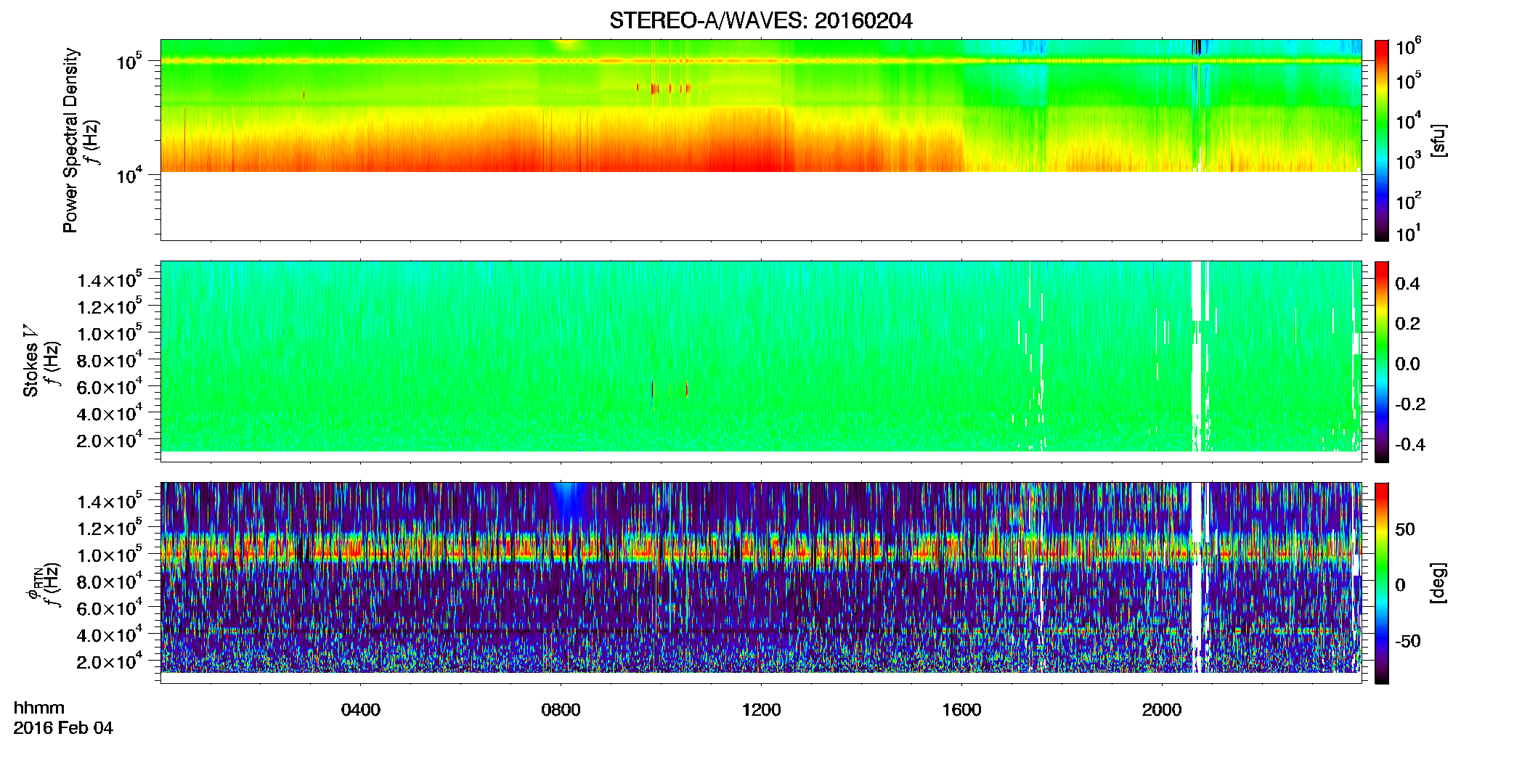Select the 0400 time tick label
1522x784 pixels.
(x=360, y=710)
